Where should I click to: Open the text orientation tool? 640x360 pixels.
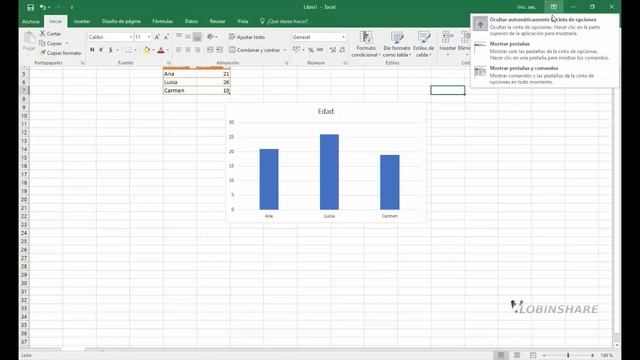click(211, 37)
